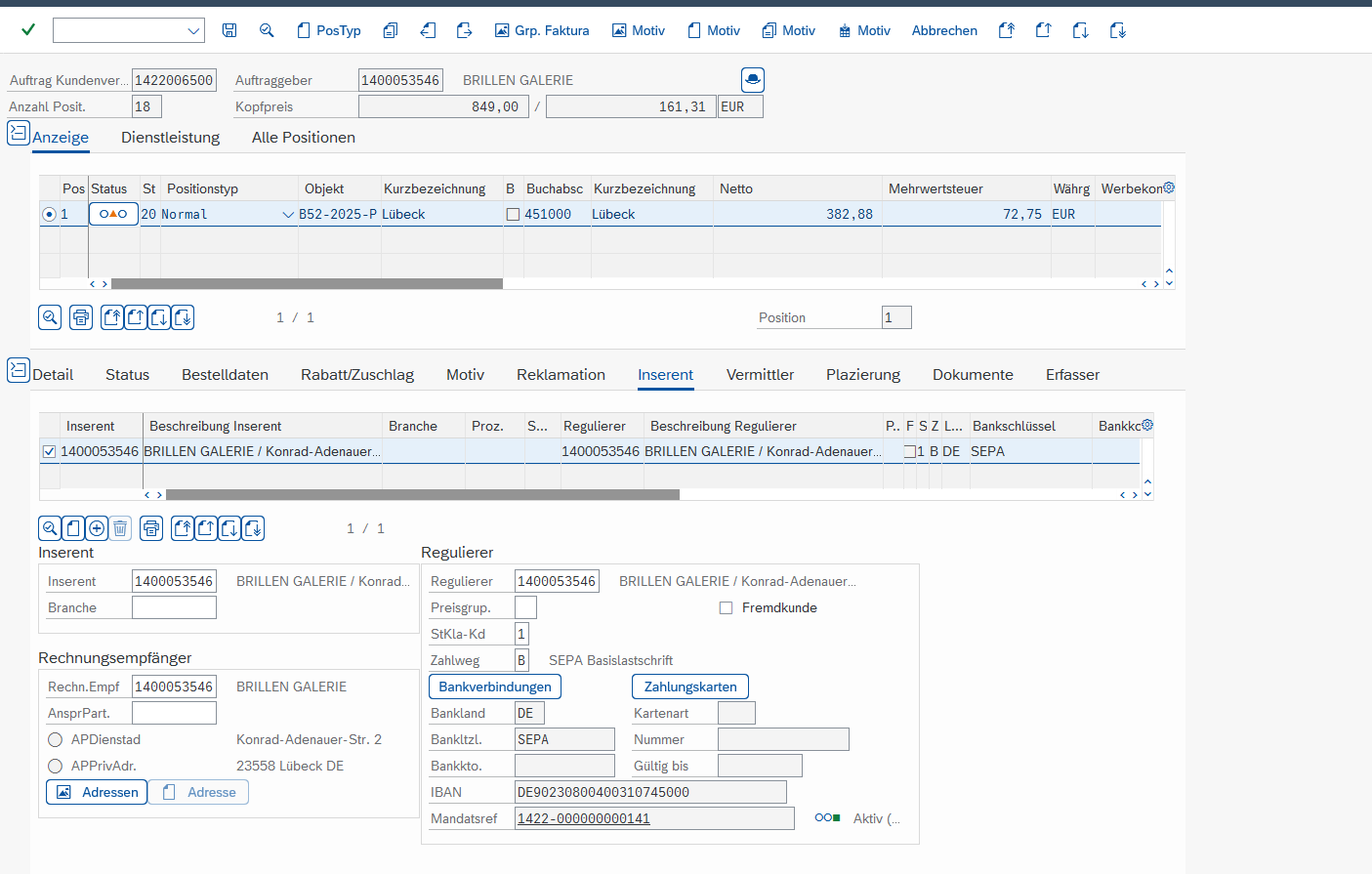
Task: Click the detail magnifier icon below Inserent table
Action: pyautogui.click(x=50, y=528)
